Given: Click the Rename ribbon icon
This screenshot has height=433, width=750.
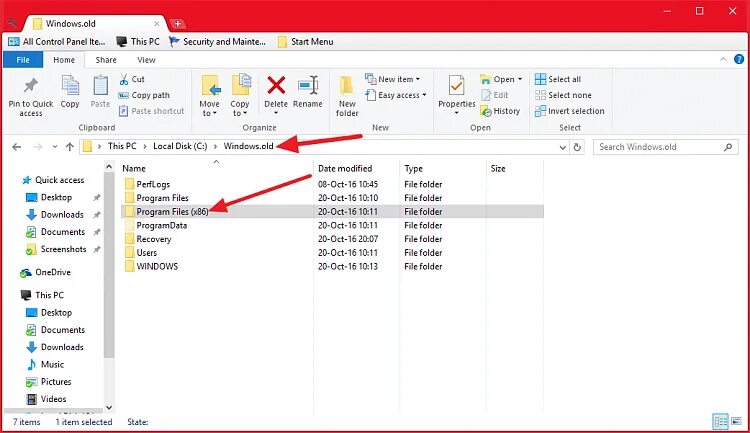Looking at the screenshot, I should point(308,86).
